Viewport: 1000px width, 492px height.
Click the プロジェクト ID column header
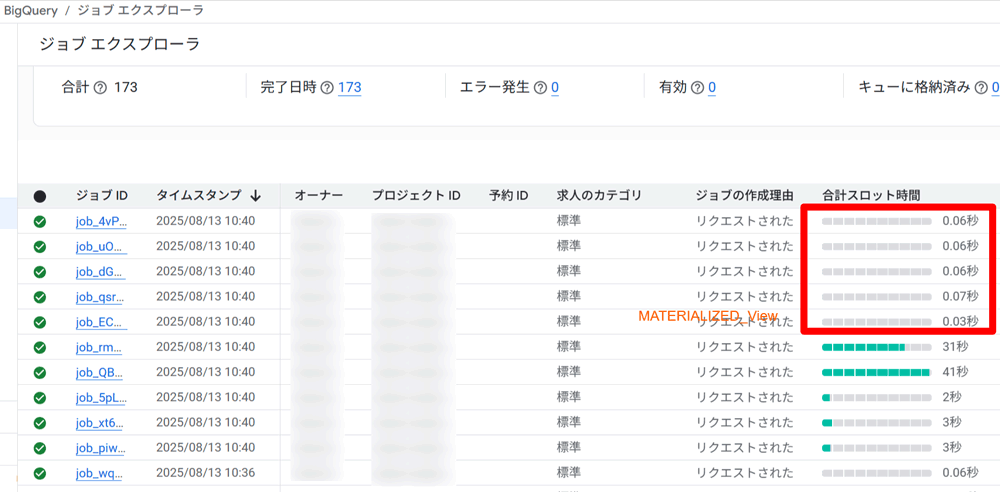416,195
